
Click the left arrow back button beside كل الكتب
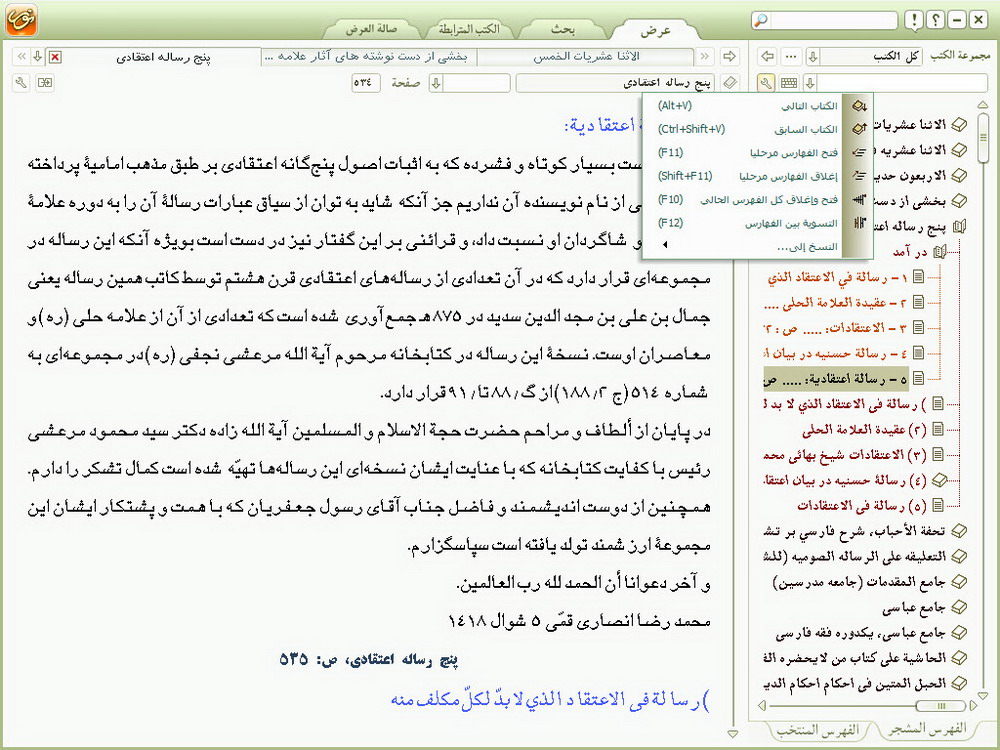[768, 56]
